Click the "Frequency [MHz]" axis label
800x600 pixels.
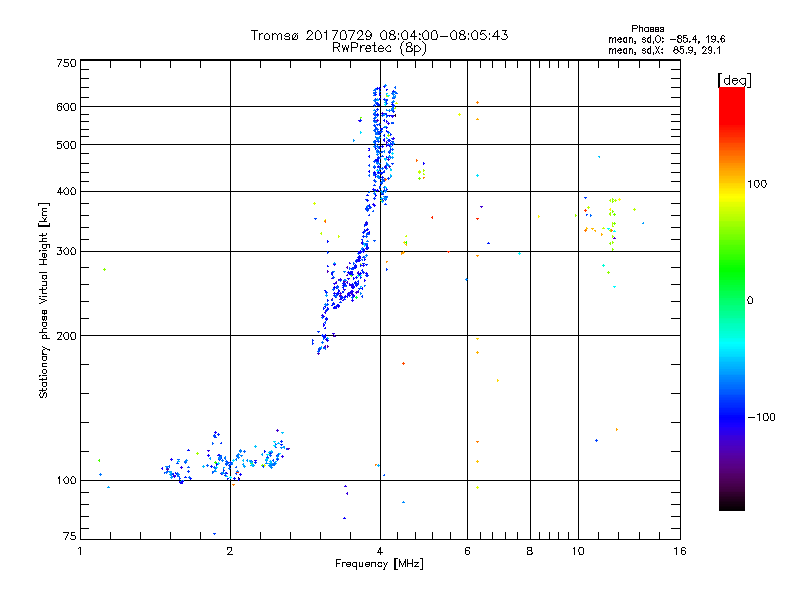tap(379, 564)
